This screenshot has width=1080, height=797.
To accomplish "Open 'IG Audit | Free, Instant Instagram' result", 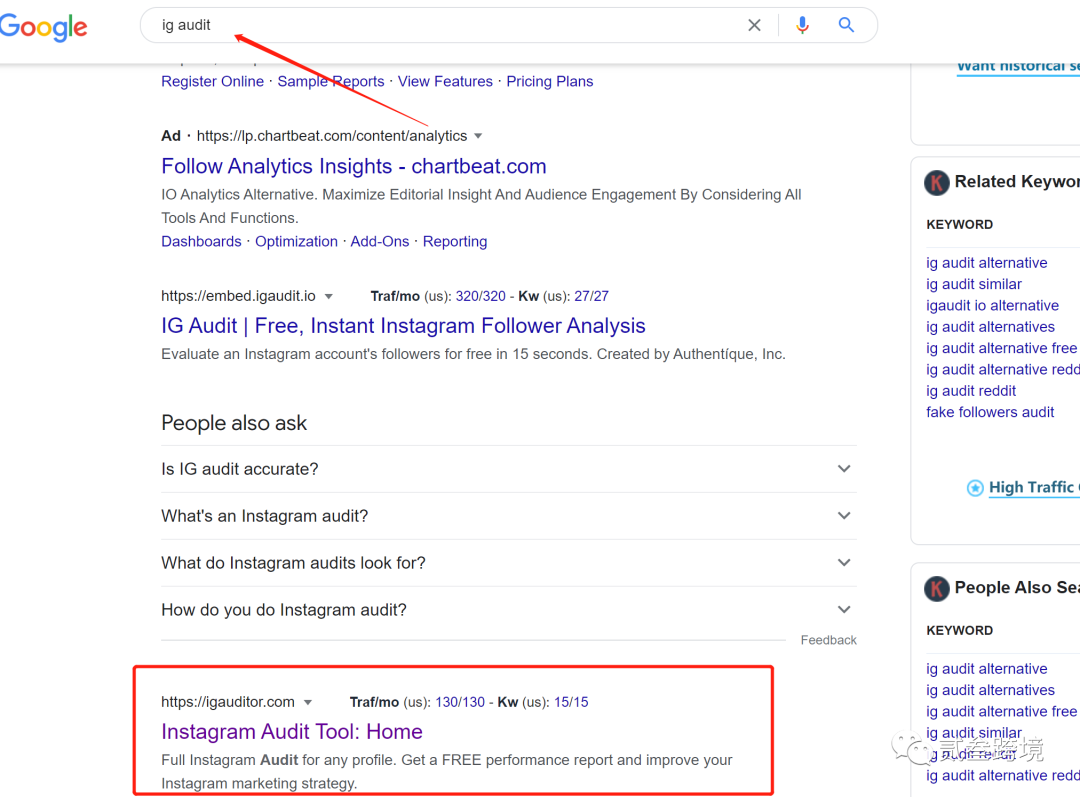I will [403, 325].
